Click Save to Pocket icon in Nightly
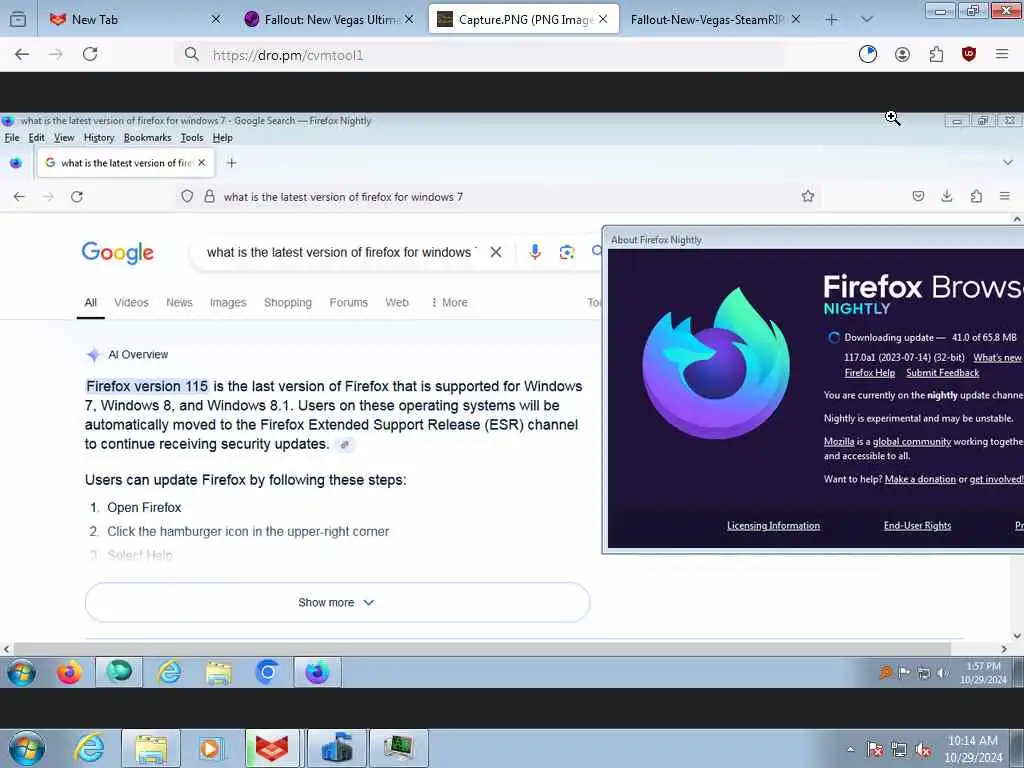Image resolution: width=1024 pixels, height=768 pixels. [918, 196]
